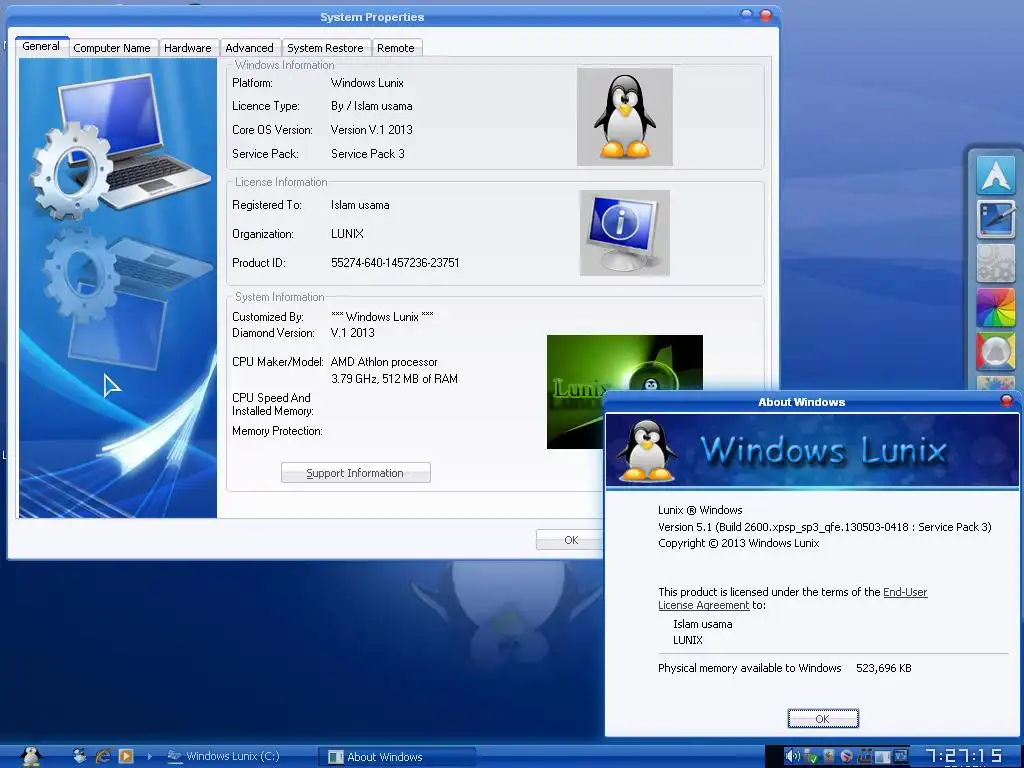Open the gray gears dock icon
Viewport: 1024px width, 768px height.
(995, 263)
